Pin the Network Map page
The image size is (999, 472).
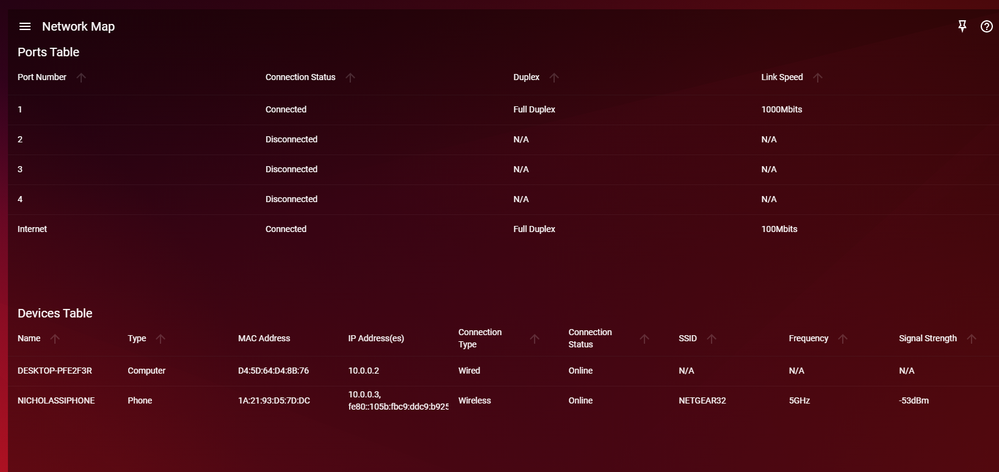coord(962,27)
